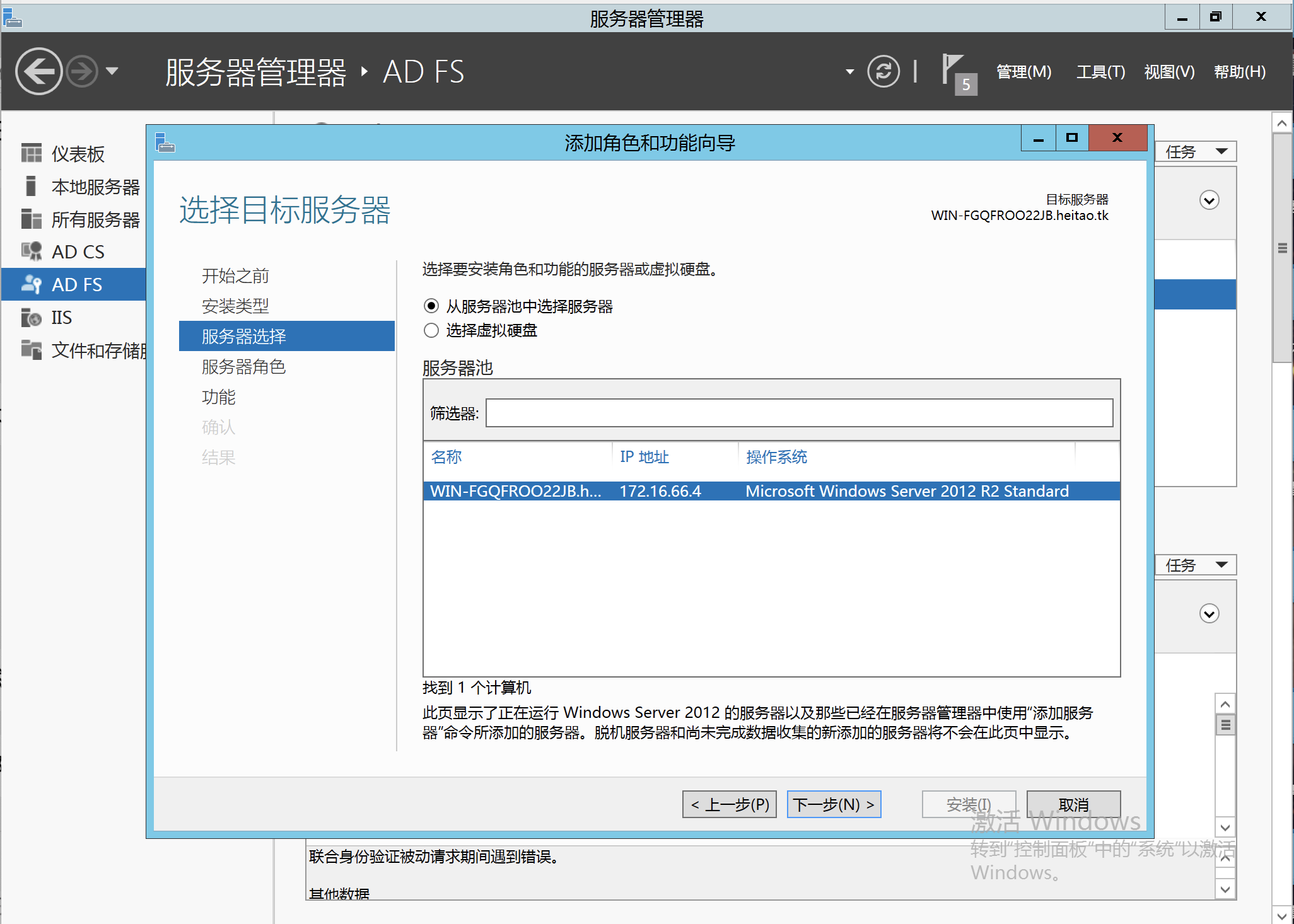Image resolution: width=1294 pixels, height=924 pixels.
Task: Click the Microsoft Windows Server 2012 R2 Standard cell
Action: point(907,491)
